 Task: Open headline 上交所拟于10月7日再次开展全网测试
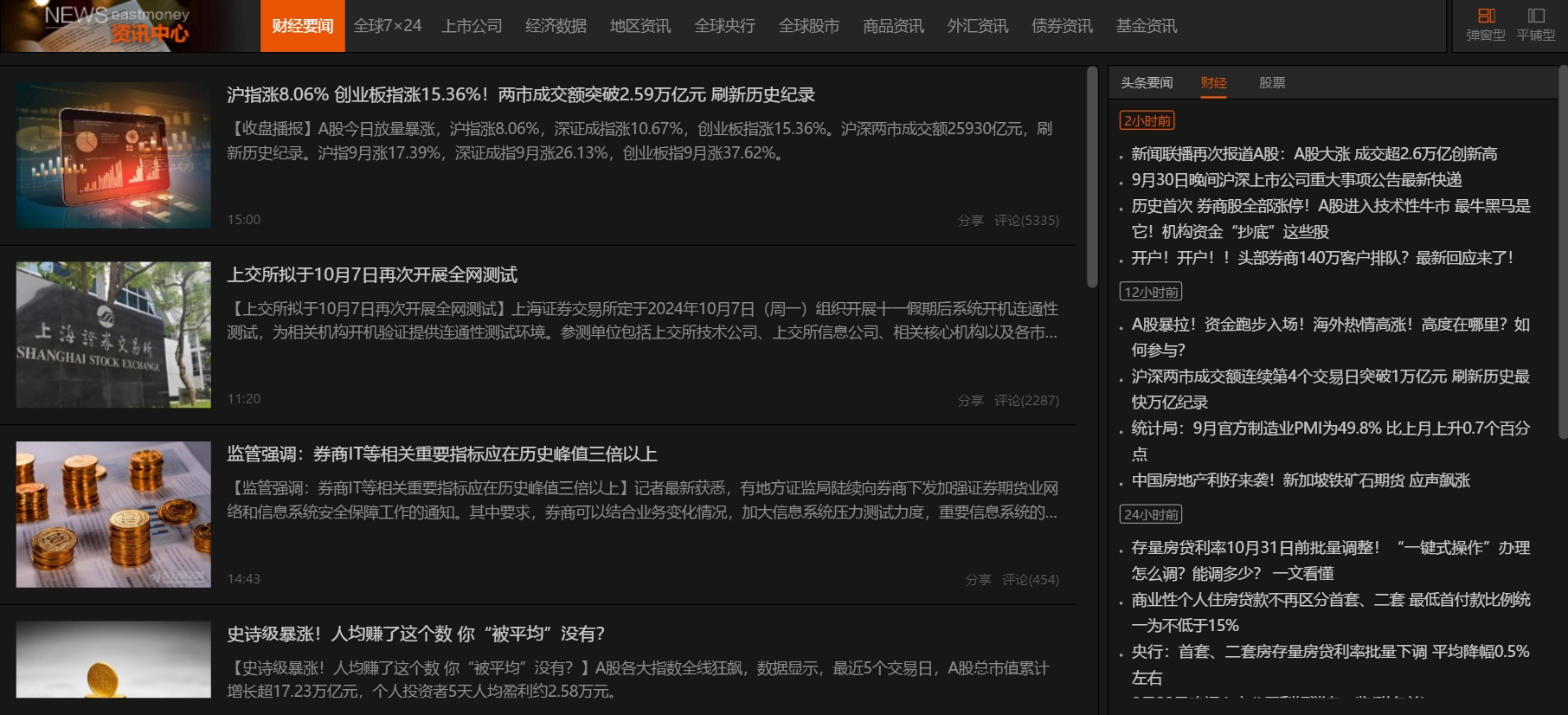pos(372,274)
